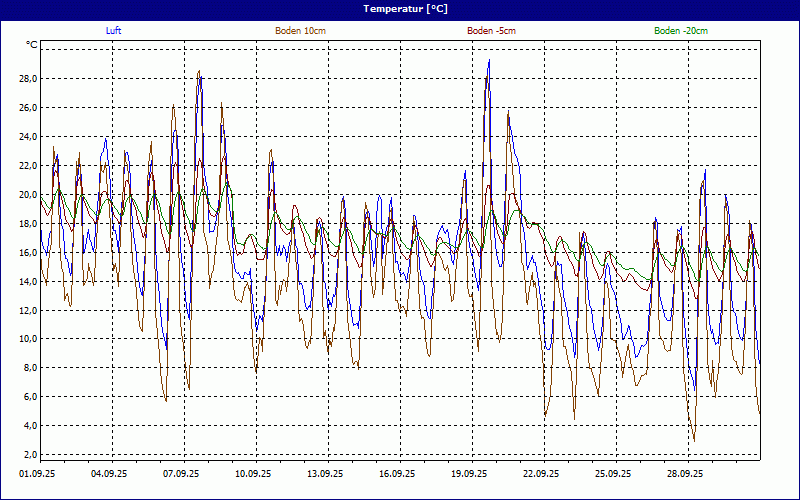This screenshot has width=800, height=500.
Task: Click the 22.09.25 x-axis date label
Action: point(541,474)
